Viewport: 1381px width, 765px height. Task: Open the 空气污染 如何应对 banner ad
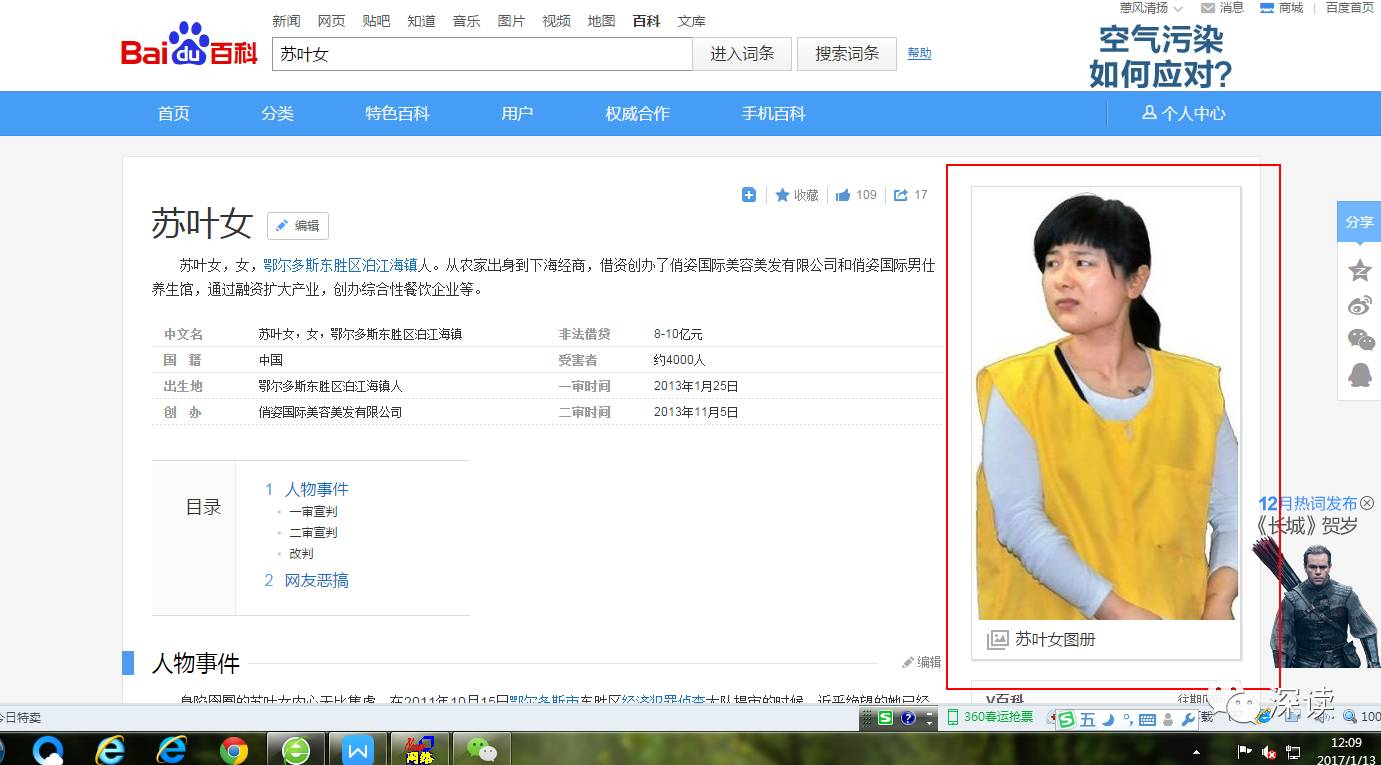(1160, 56)
